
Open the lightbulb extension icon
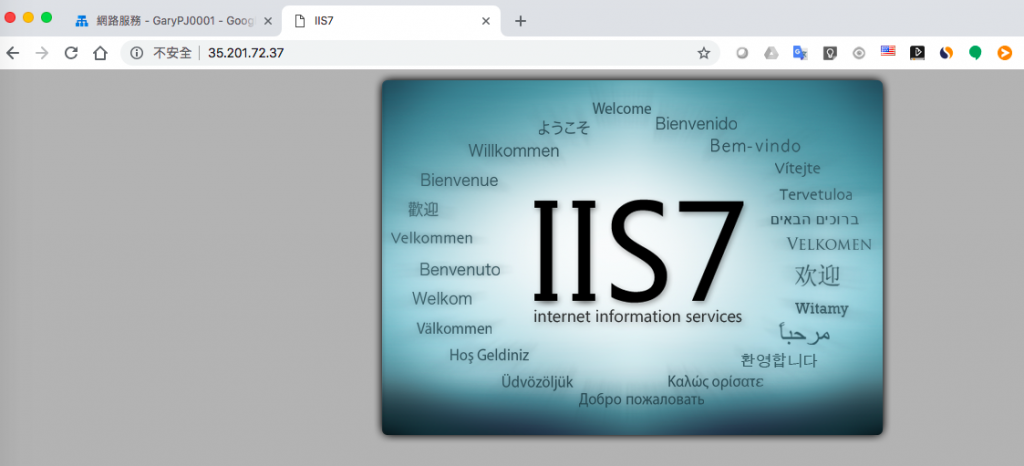tap(829, 54)
